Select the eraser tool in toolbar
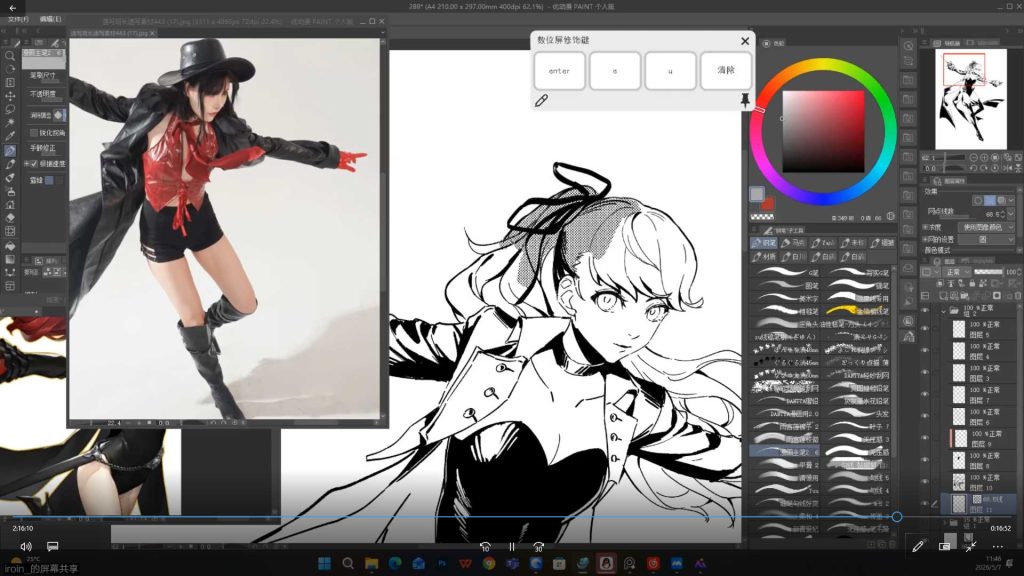Screen dimensions: 1024x576 [10, 217]
